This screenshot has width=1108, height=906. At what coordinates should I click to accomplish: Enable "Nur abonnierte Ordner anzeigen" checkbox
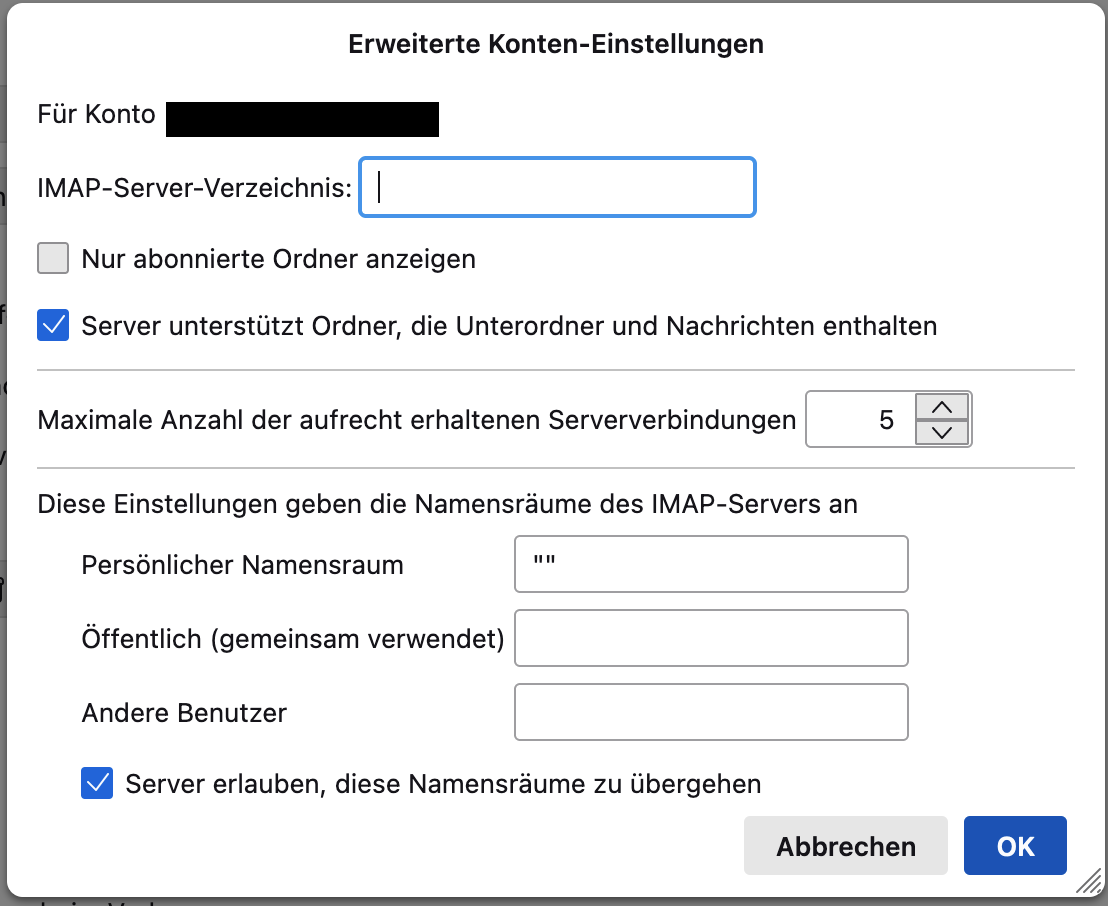tap(53, 259)
